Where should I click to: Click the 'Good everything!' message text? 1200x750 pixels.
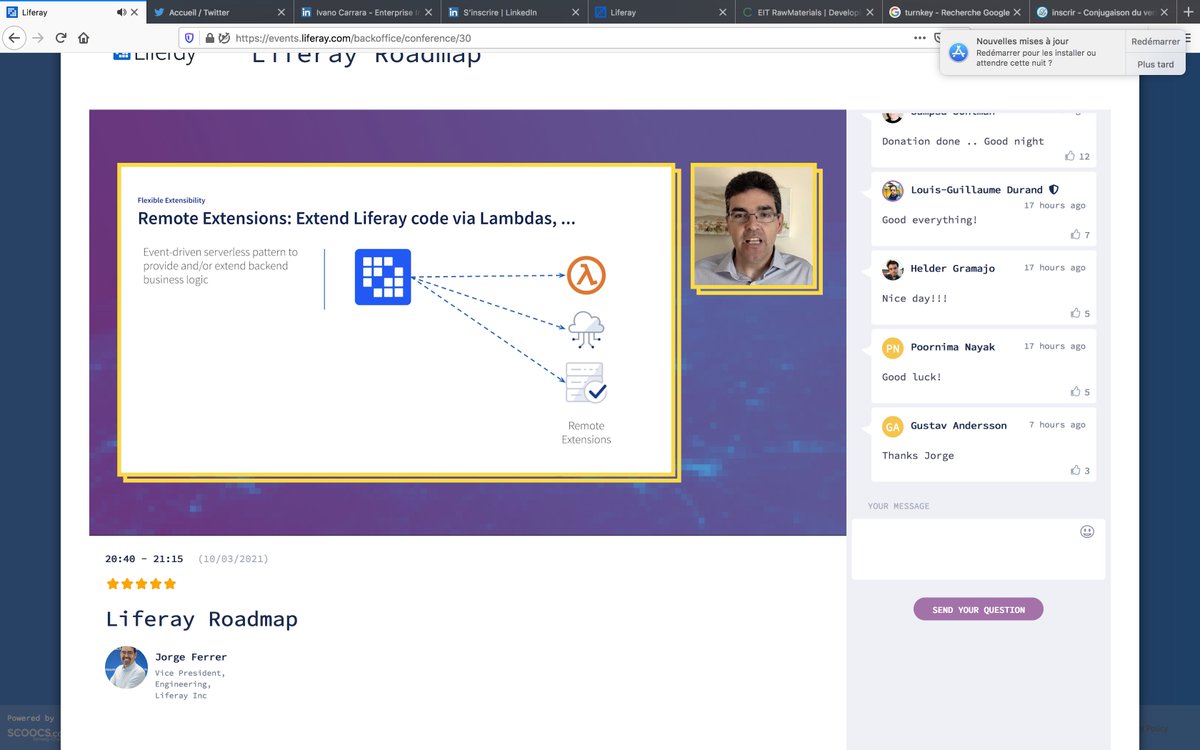pyautogui.click(x=930, y=220)
